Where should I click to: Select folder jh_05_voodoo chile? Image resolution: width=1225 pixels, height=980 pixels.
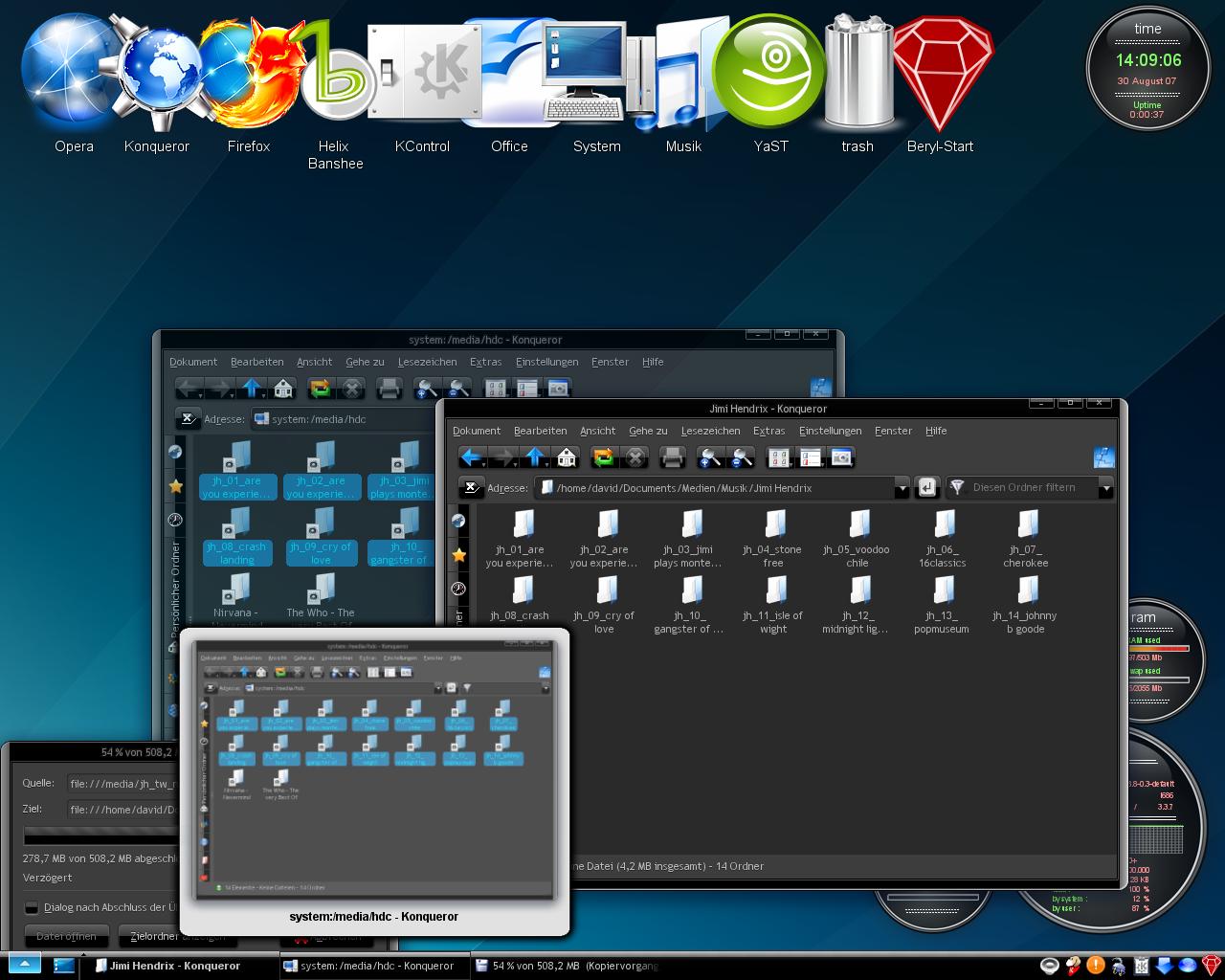(x=857, y=539)
